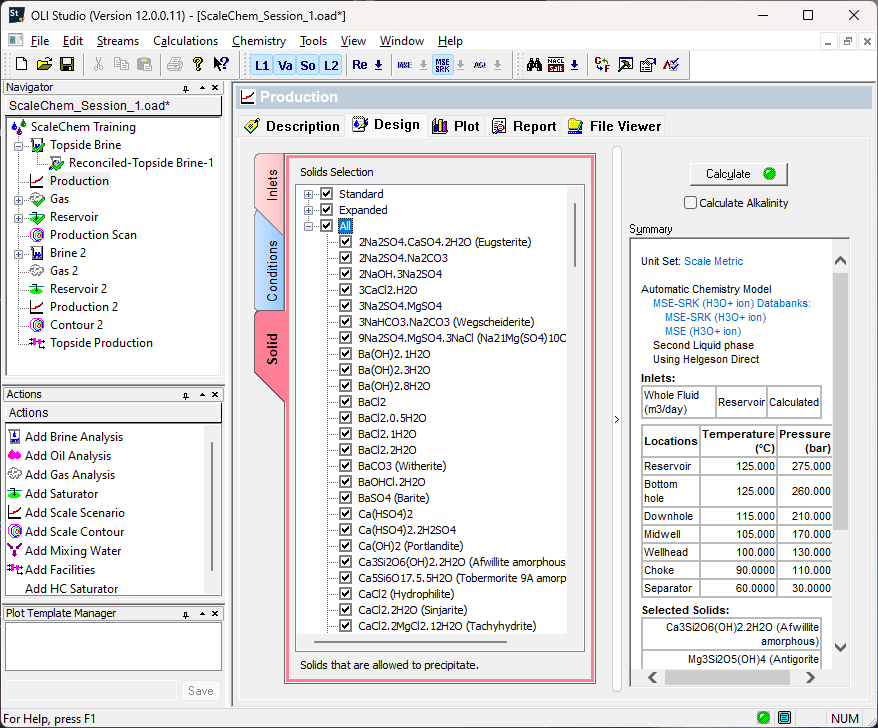Click the options checklist toolbar icon

click(x=648, y=64)
